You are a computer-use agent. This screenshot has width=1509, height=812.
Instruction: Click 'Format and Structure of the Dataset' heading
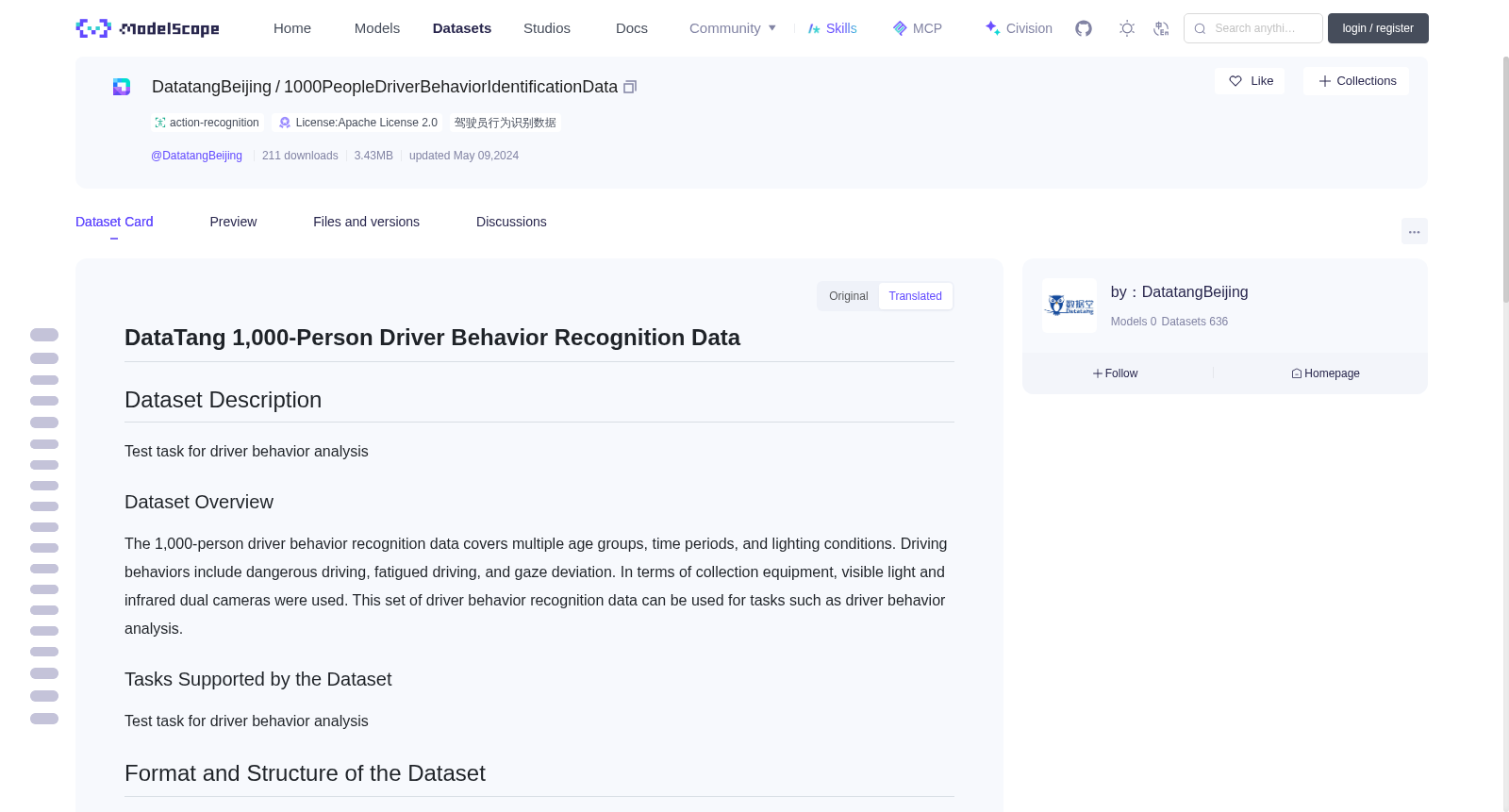[305, 773]
